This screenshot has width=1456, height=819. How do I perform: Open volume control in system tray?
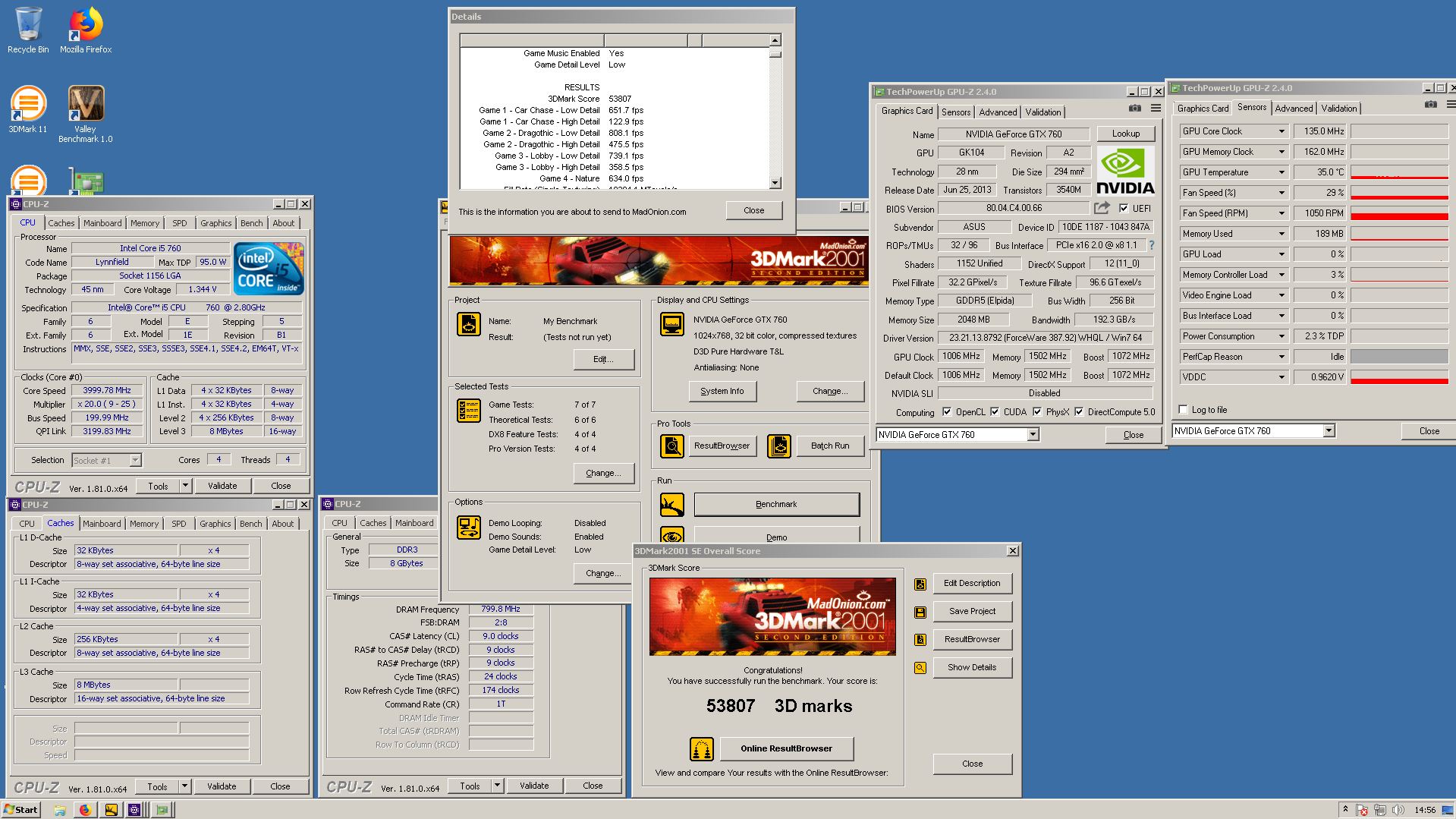point(1398,810)
